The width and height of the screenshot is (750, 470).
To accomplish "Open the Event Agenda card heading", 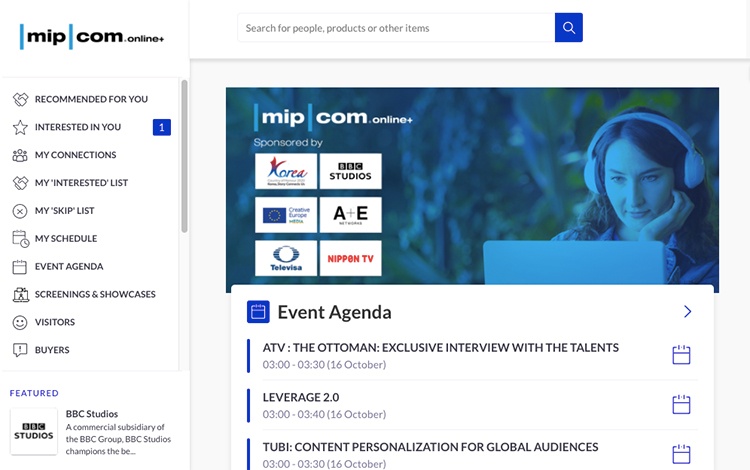I will (334, 312).
